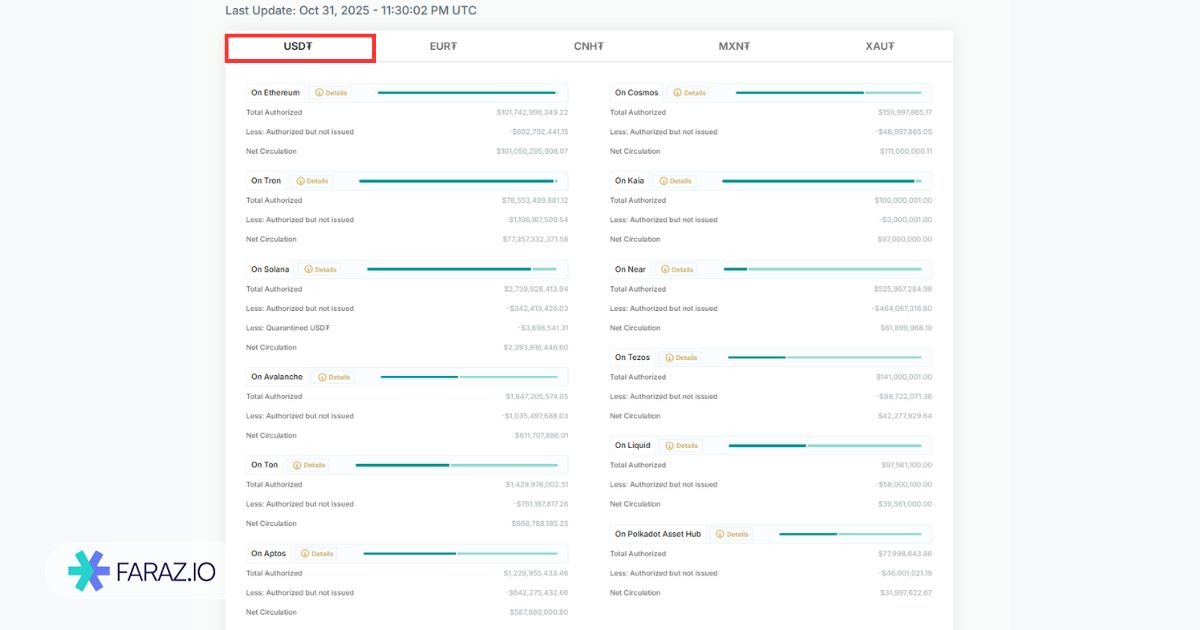The height and width of the screenshot is (630, 1200).
Task: Click the Details info icon for Avalanche
Action: click(x=323, y=377)
